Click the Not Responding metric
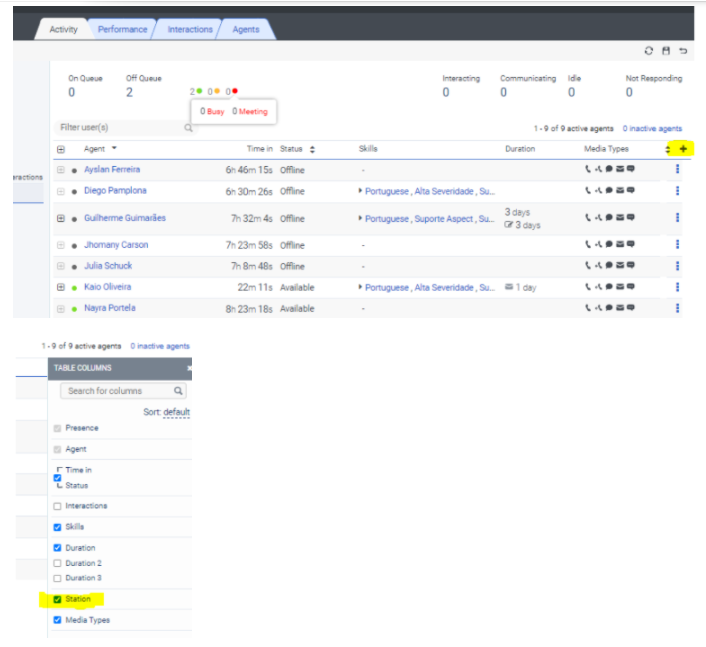The width and height of the screenshot is (706, 647). click(x=654, y=86)
